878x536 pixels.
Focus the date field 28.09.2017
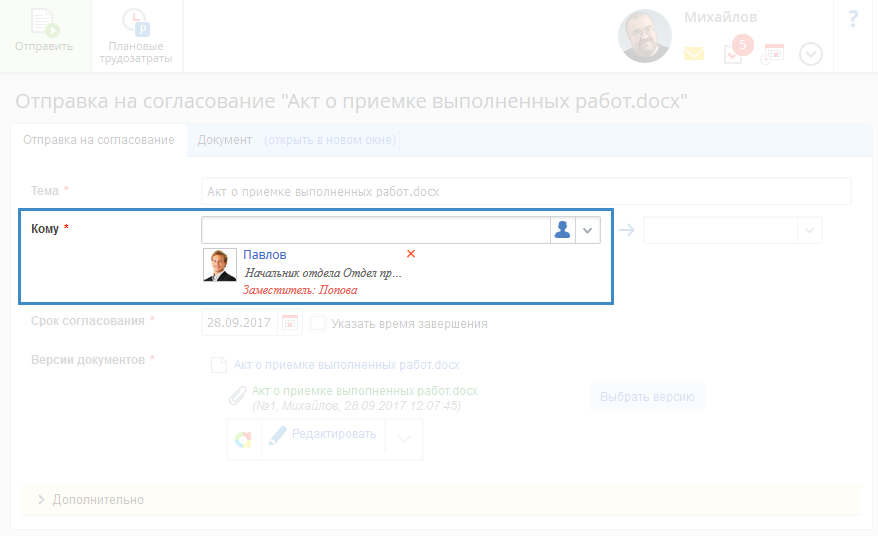tap(239, 323)
